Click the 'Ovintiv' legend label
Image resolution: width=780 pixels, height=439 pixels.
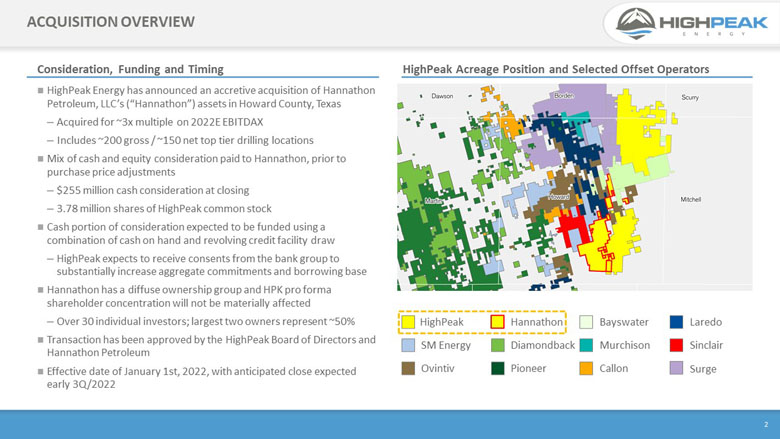pyautogui.click(x=437, y=368)
